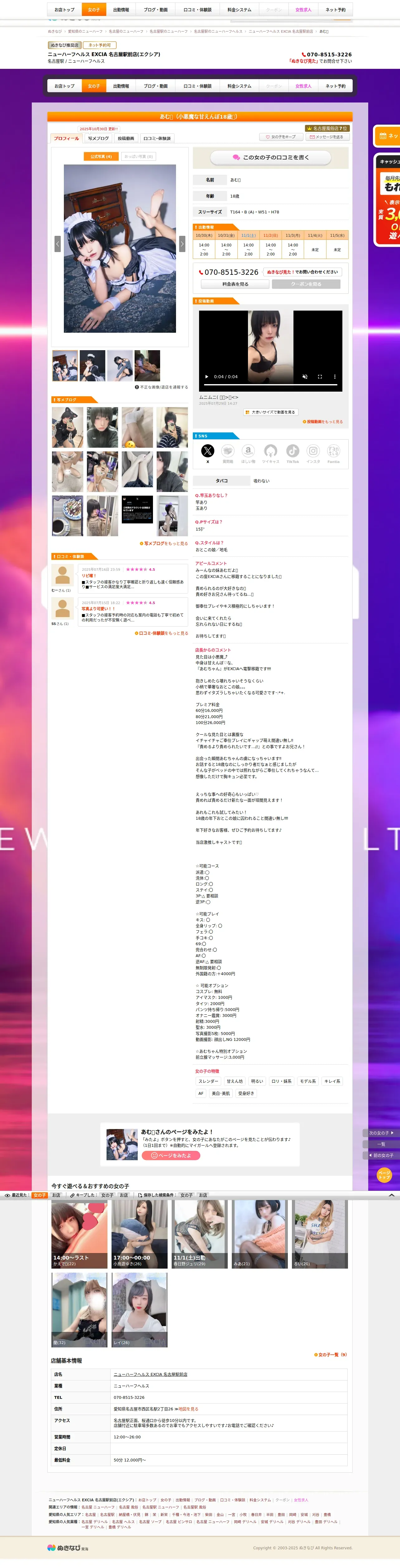
Task: Switch to the 写メブログ tab
Action: [98, 138]
